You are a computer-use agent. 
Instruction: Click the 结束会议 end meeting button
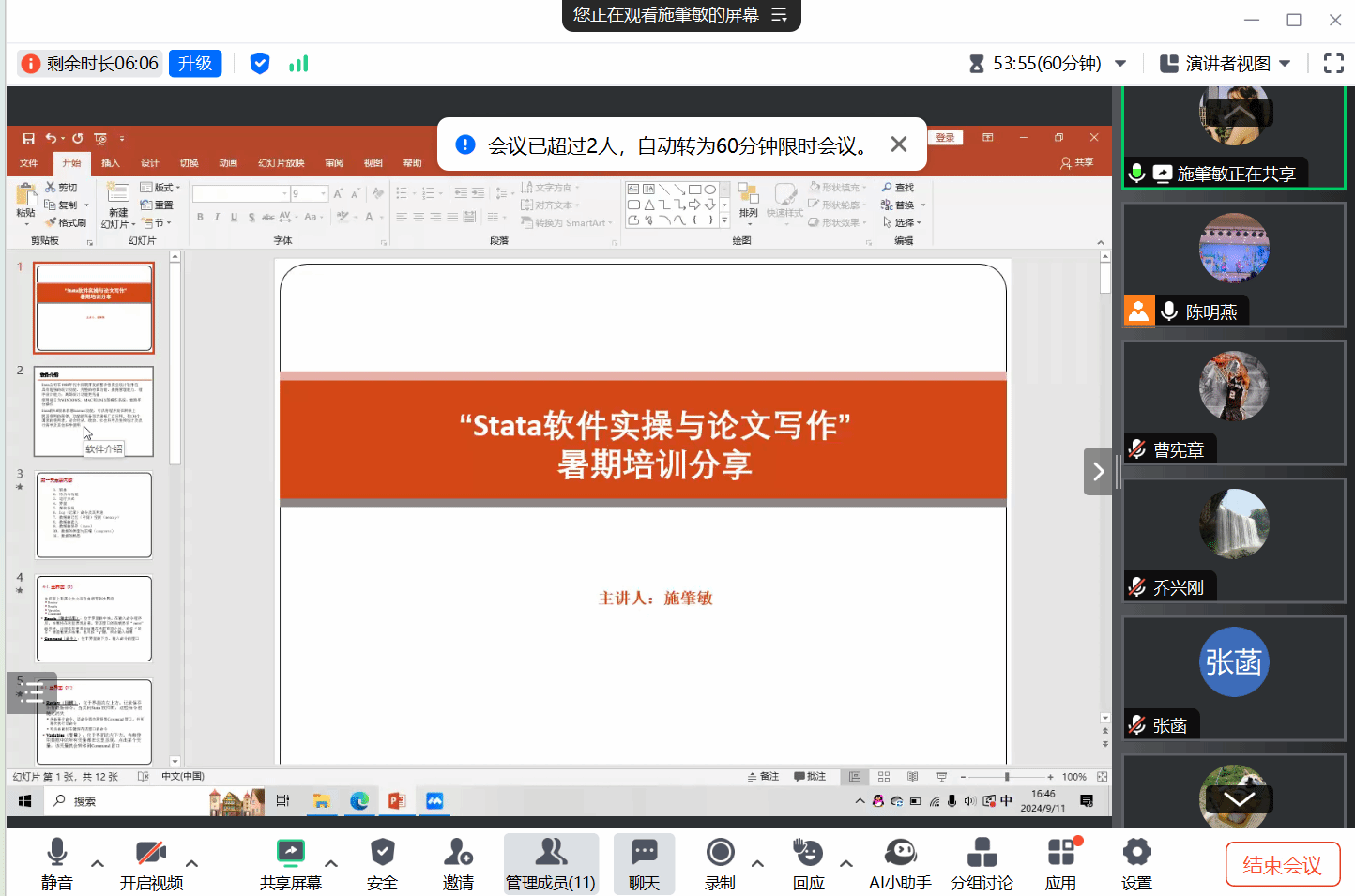1282,865
